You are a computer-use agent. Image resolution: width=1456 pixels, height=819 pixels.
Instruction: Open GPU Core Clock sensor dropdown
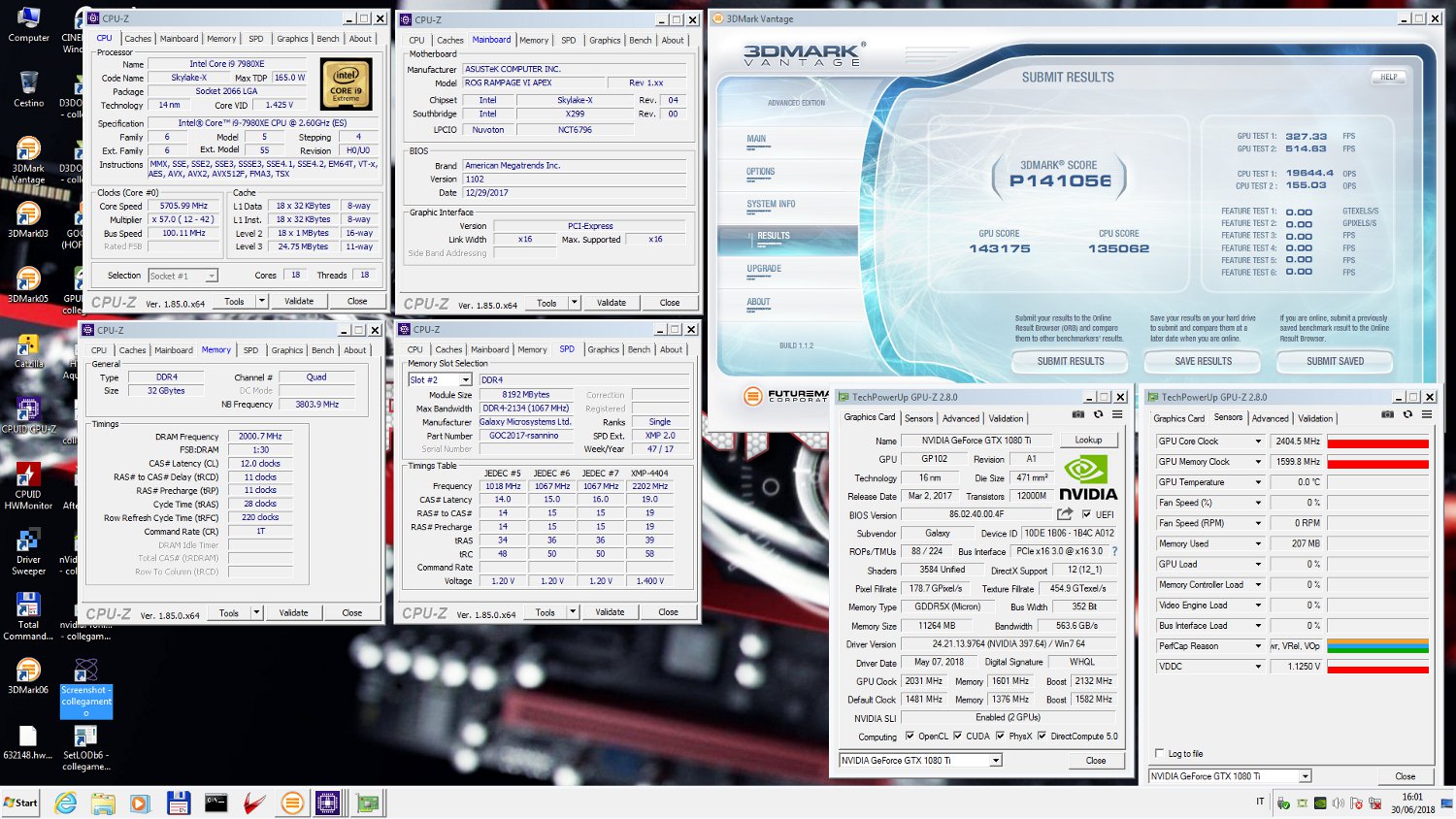tap(1258, 442)
